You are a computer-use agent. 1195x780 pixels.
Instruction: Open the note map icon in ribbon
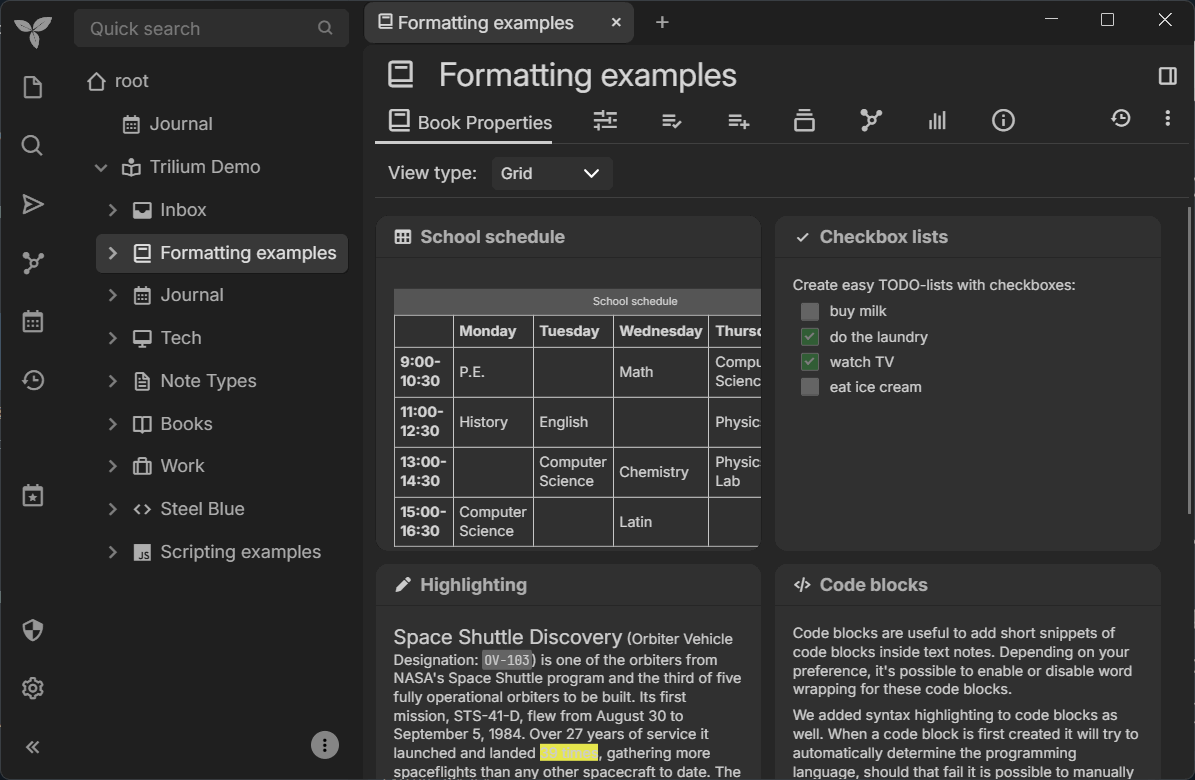click(x=871, y=121)
